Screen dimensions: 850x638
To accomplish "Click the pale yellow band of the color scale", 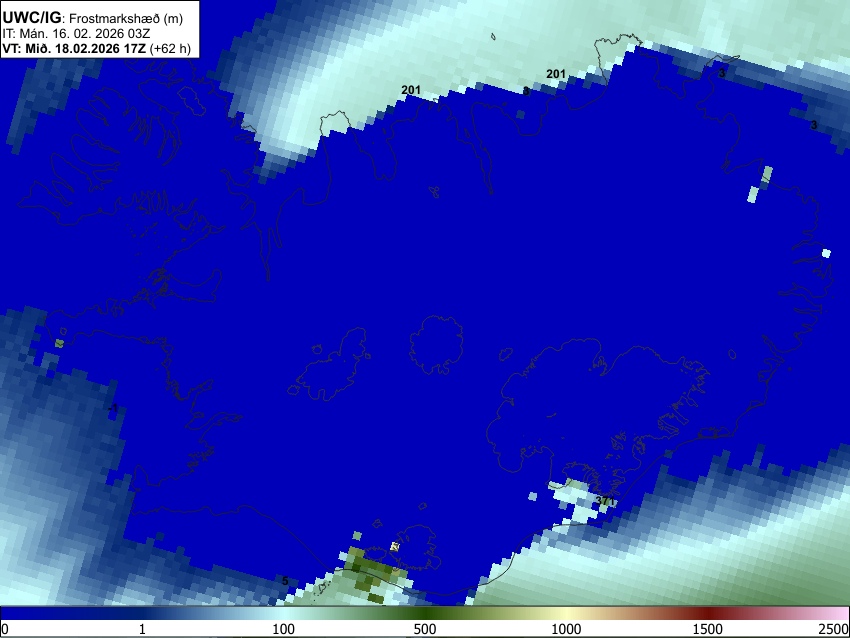I will click(566, 614).
